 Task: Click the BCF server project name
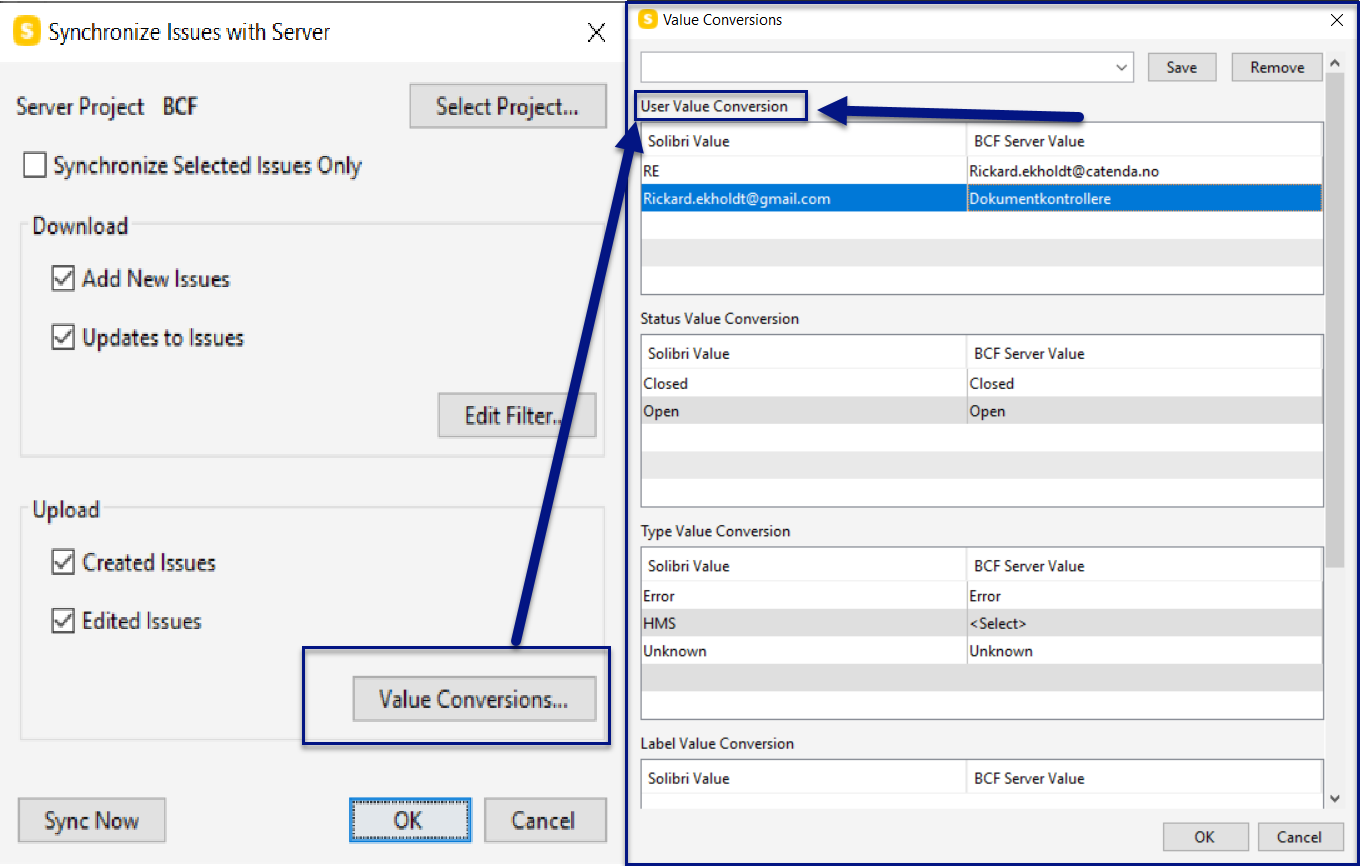(180, 107)
